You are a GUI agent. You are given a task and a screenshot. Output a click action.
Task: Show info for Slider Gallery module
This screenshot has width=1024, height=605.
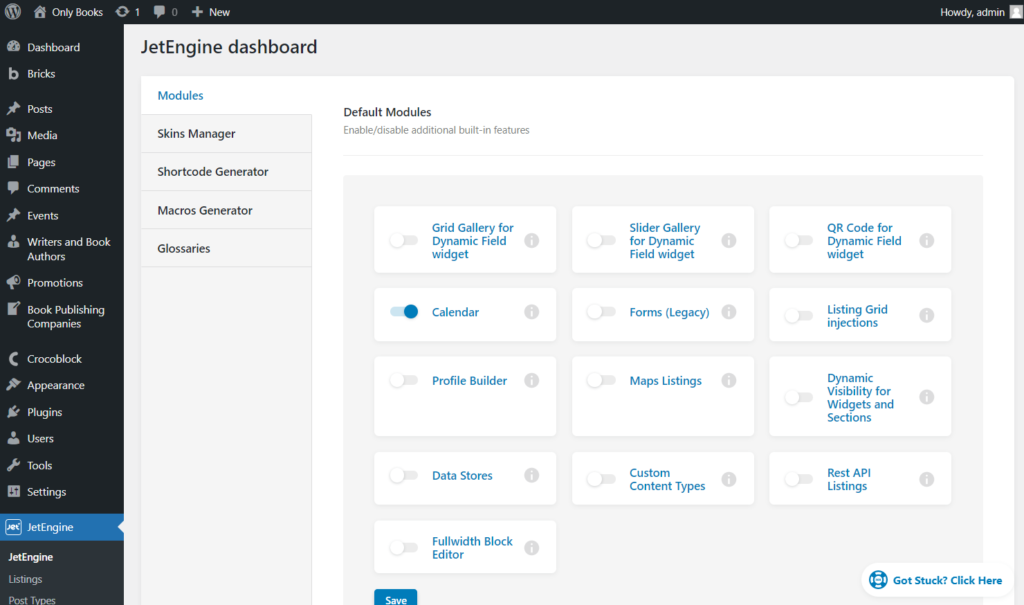pos(729,240)
